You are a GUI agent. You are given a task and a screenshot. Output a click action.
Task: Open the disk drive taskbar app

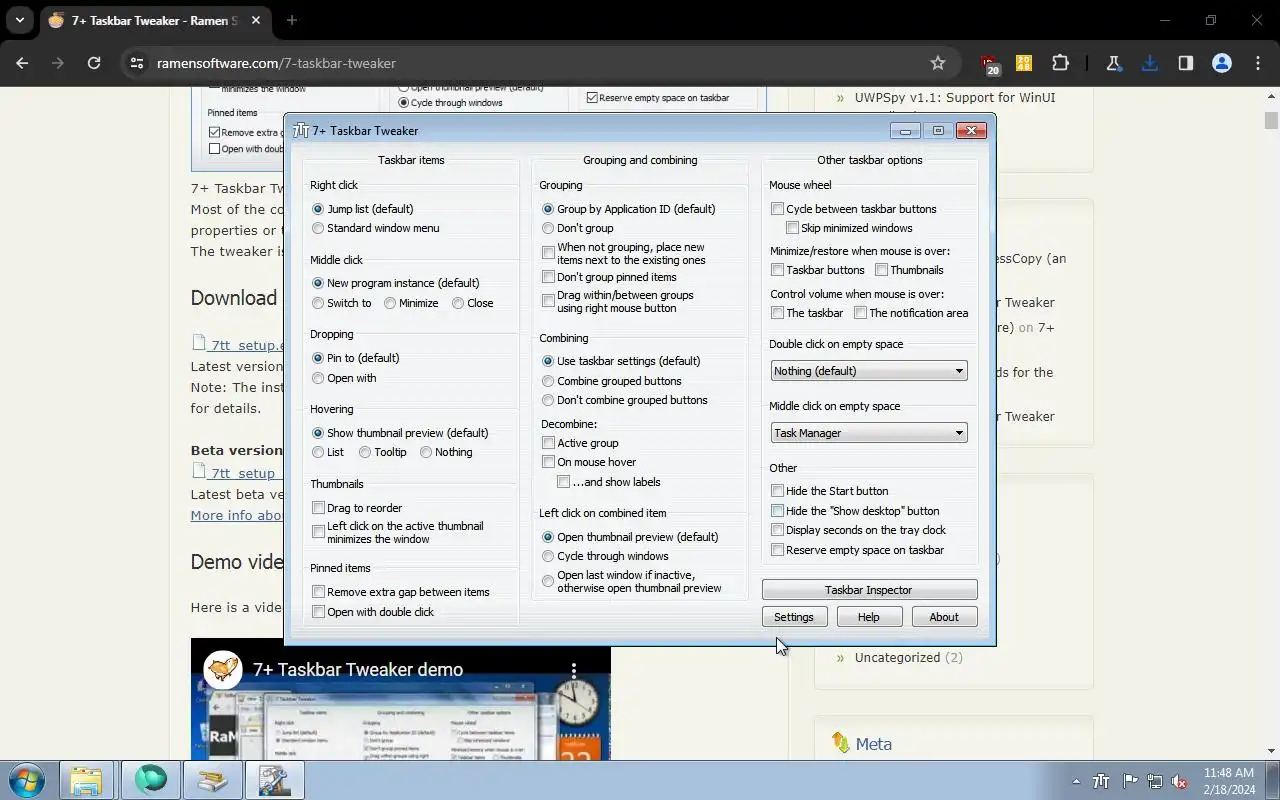pyautogui.click(x=212, y=780)
